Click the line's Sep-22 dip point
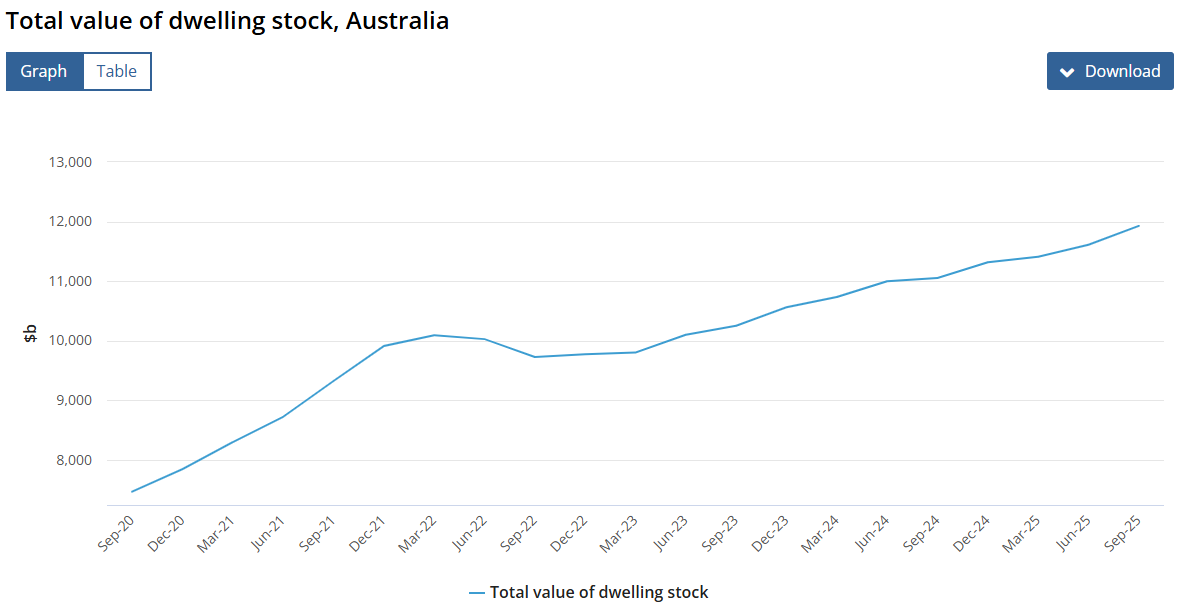The width and height of the screenshot is (1183, 610). point(535,357)
